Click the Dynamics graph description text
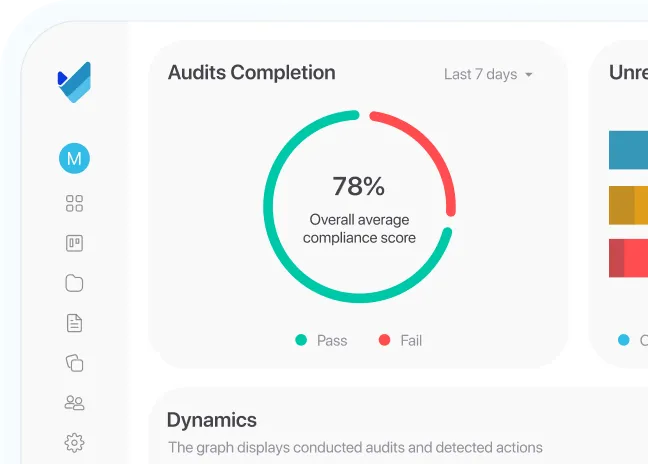 (x=355, y=447)
